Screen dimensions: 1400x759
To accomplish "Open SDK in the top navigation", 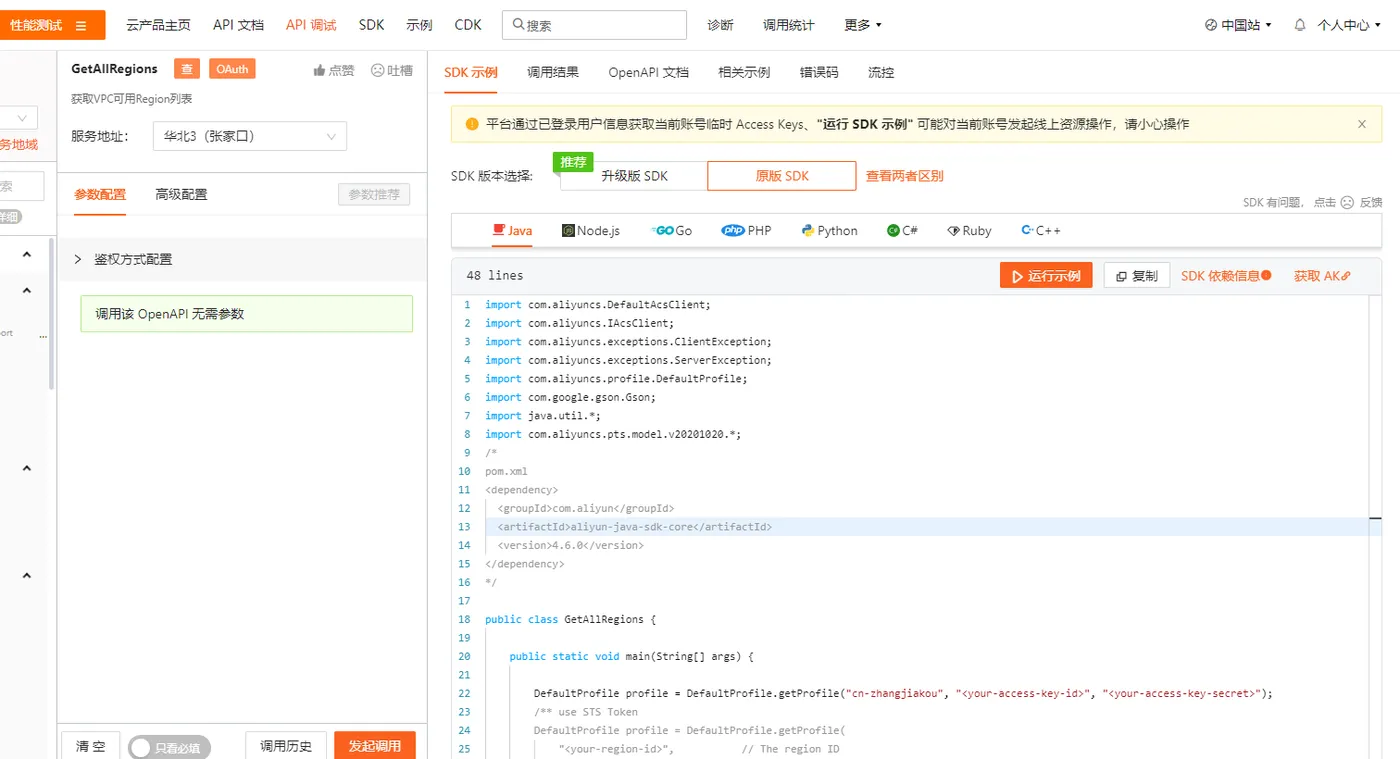I will [x=371, y=25].
